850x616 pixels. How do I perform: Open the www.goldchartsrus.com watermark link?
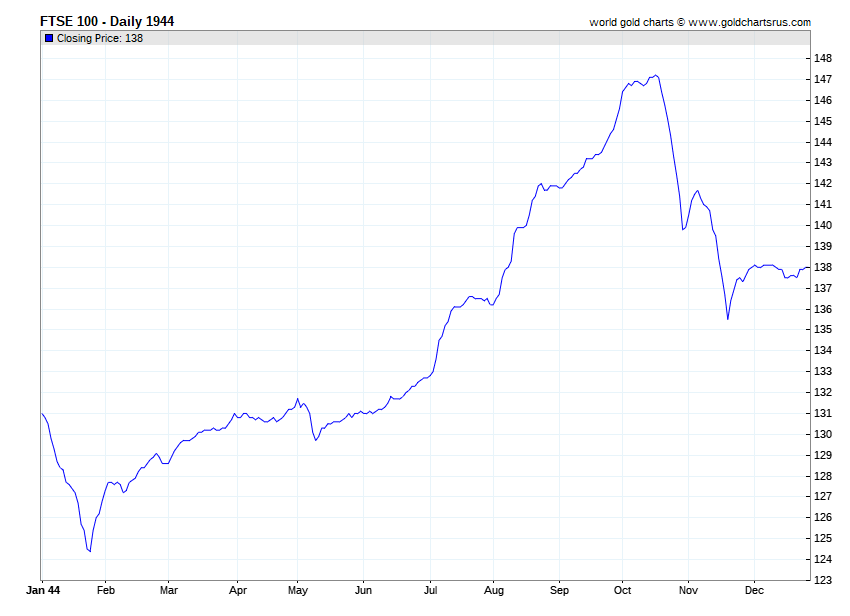pyautogui.click(x=749, y=22)
